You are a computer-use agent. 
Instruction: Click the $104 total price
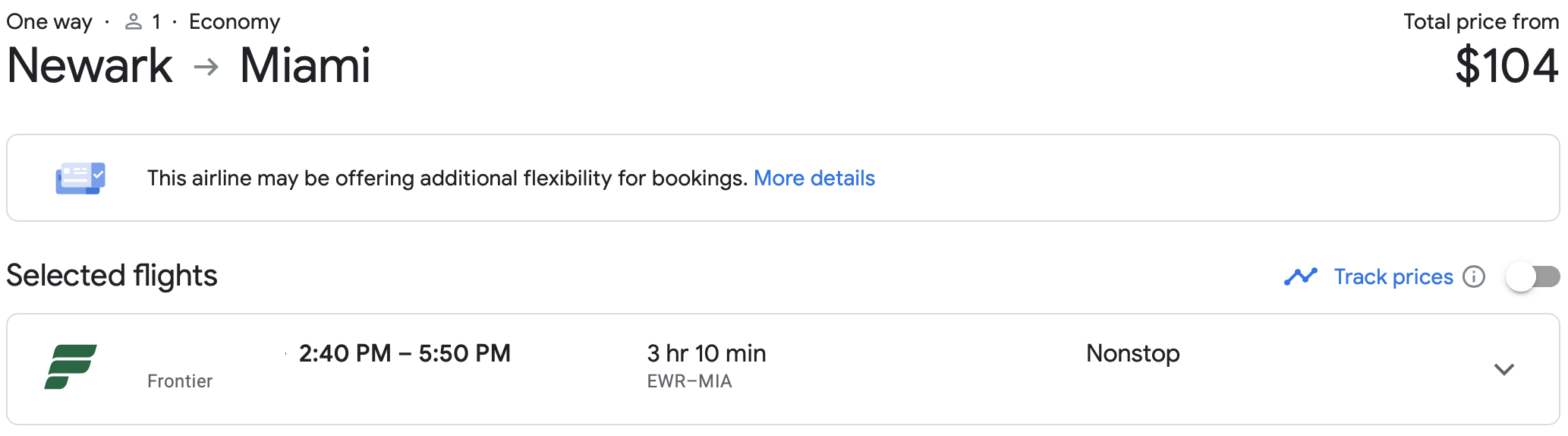click(x=1507, y=66)
